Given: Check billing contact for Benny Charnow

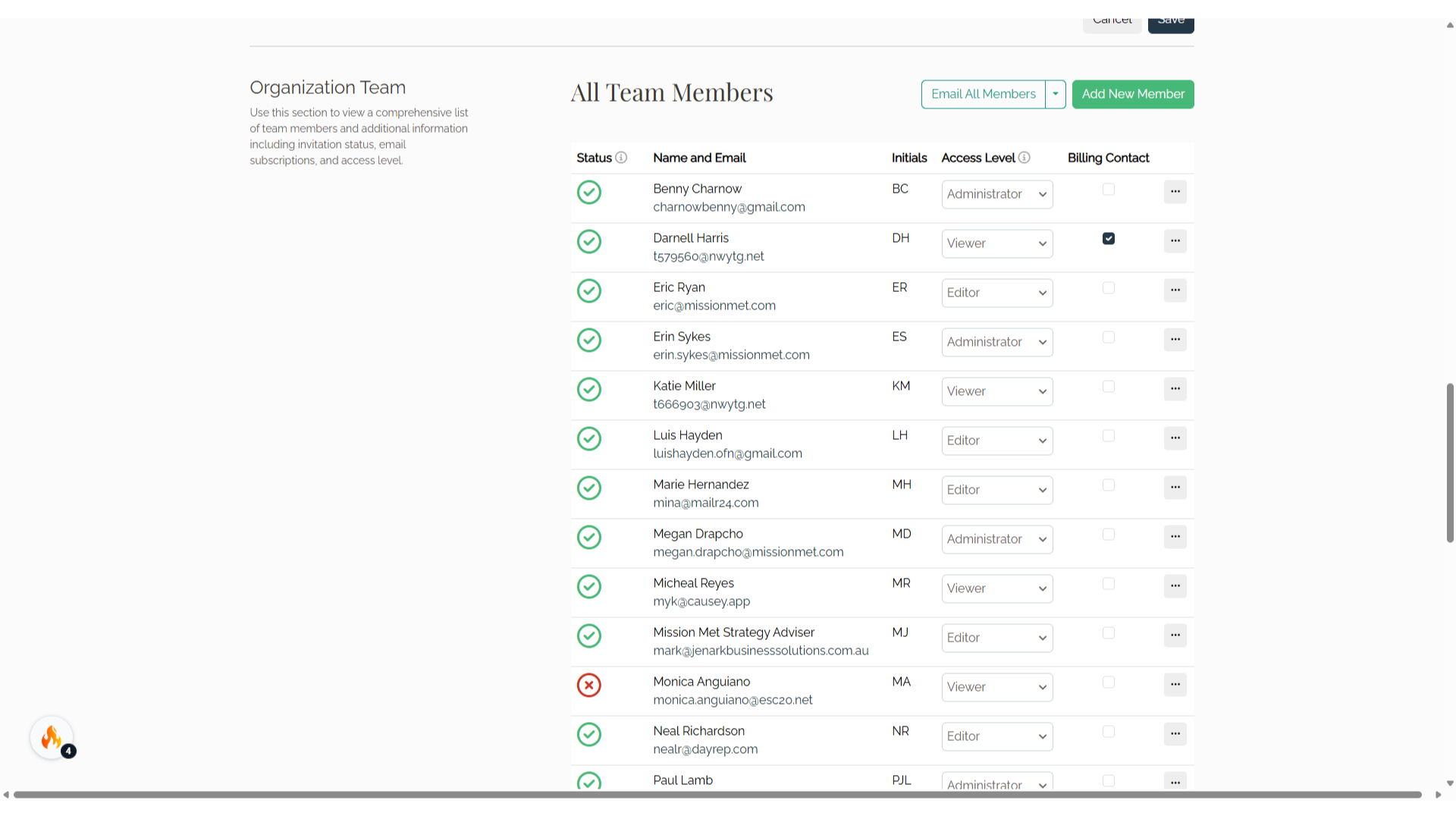Looking at the screenshot, I should click(x=1109, y=190).
